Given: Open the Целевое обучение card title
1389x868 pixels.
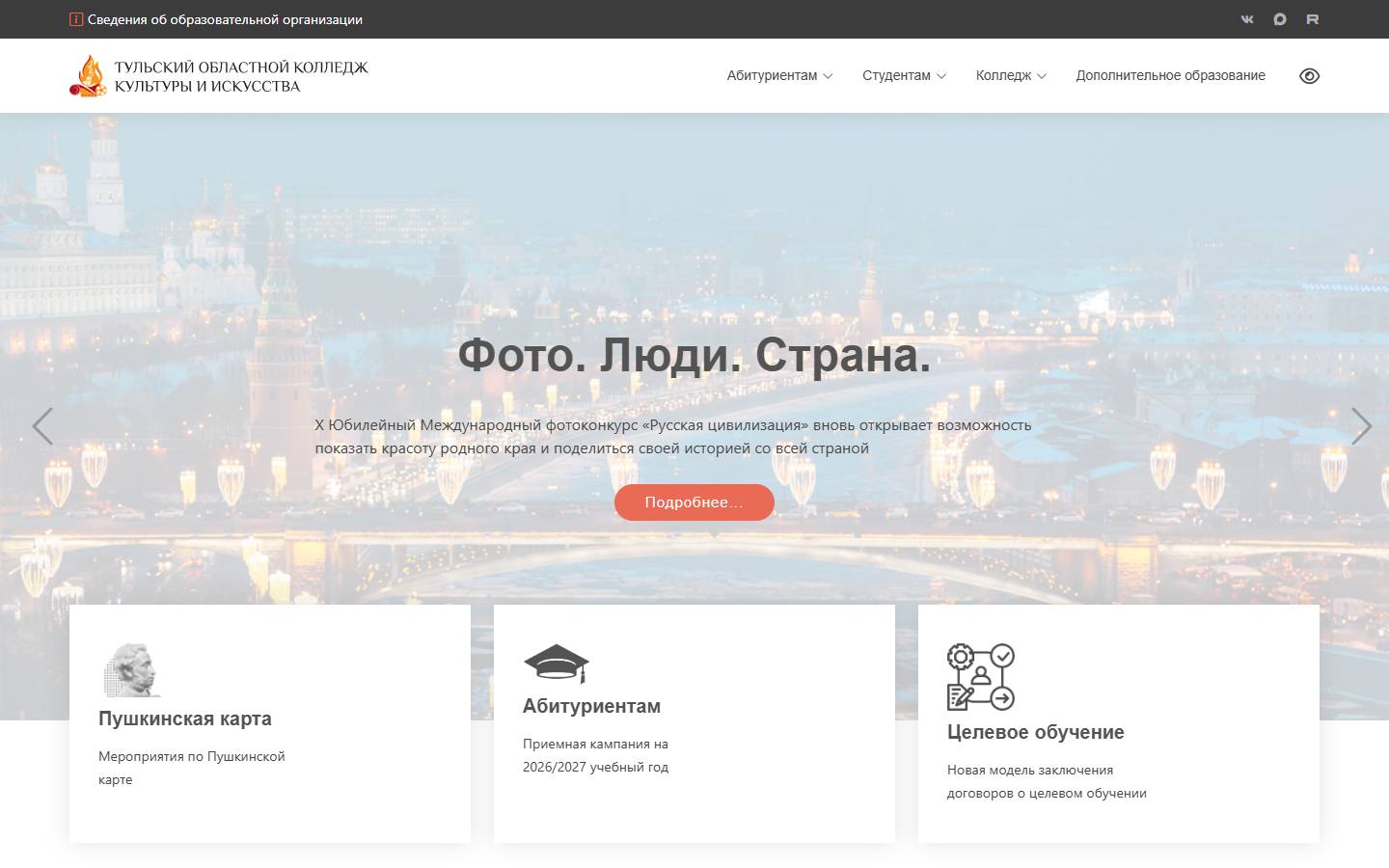Looking at the screenshot, I should pyautogui.click(x=1036, y=732).
